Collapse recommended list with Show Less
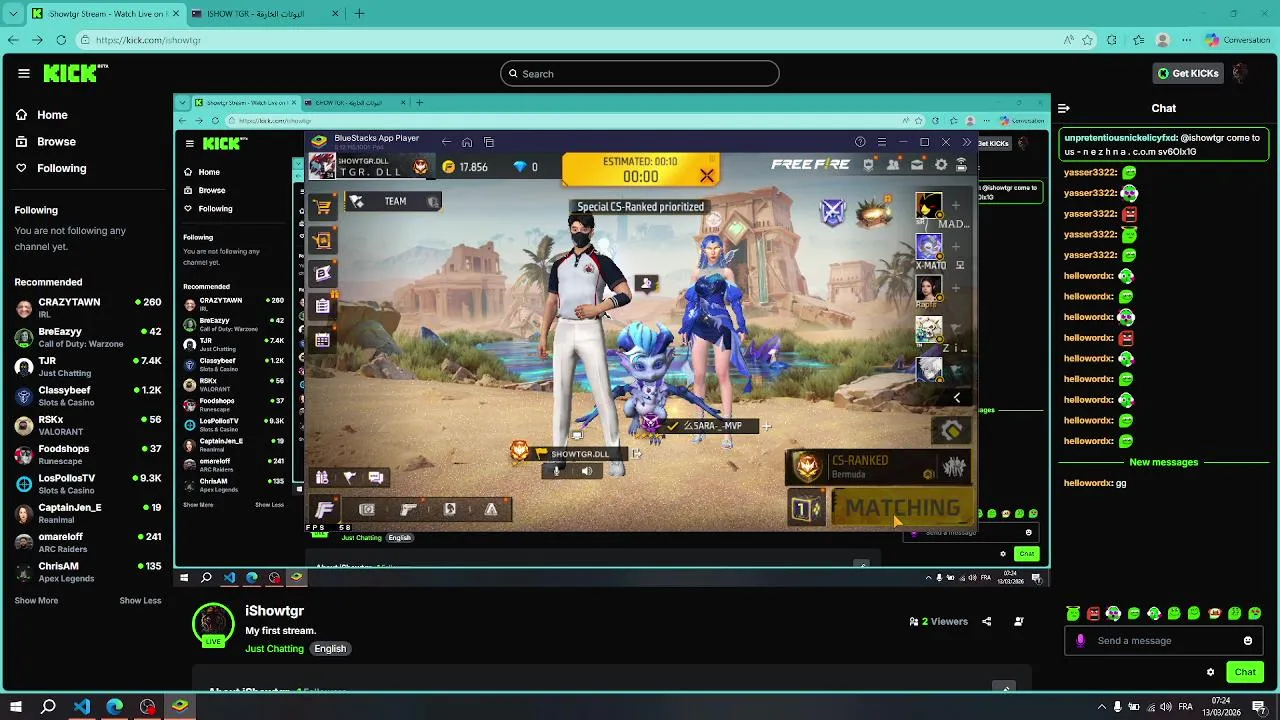The width and height of the screenshot is (1280, 720). 140,600
